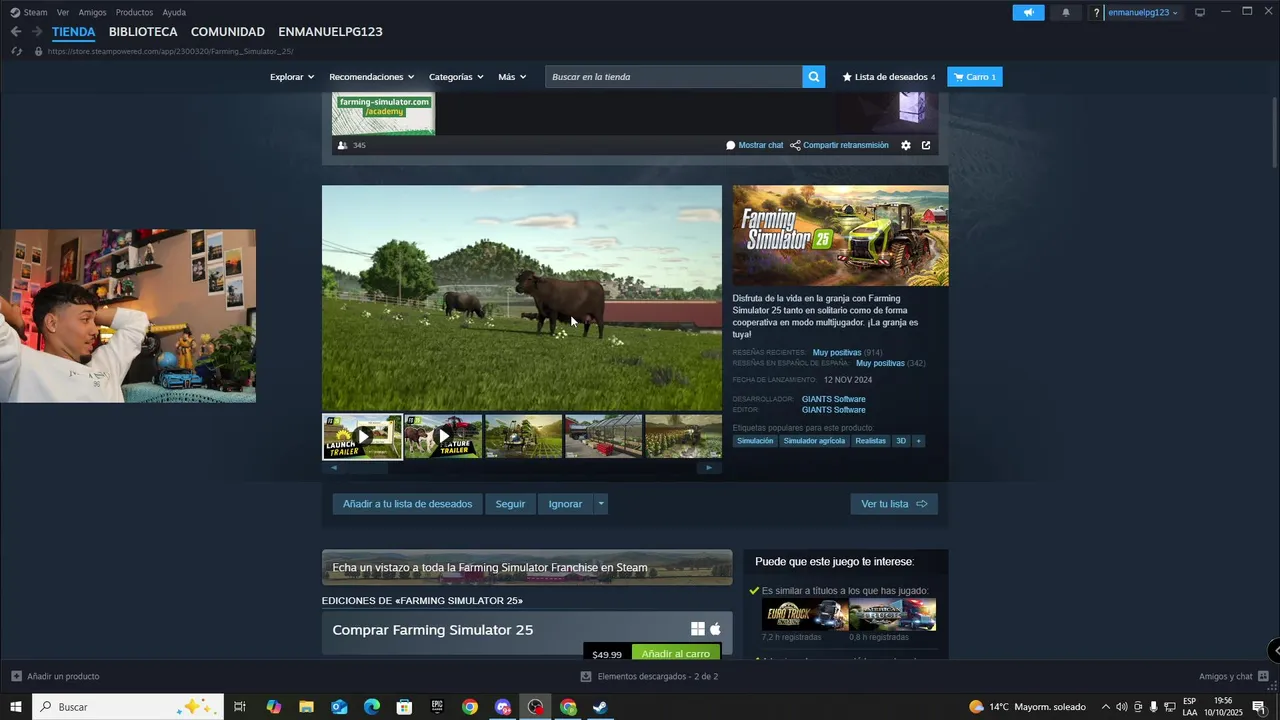Open the broadcast settings gear

(x=906, y=145)
